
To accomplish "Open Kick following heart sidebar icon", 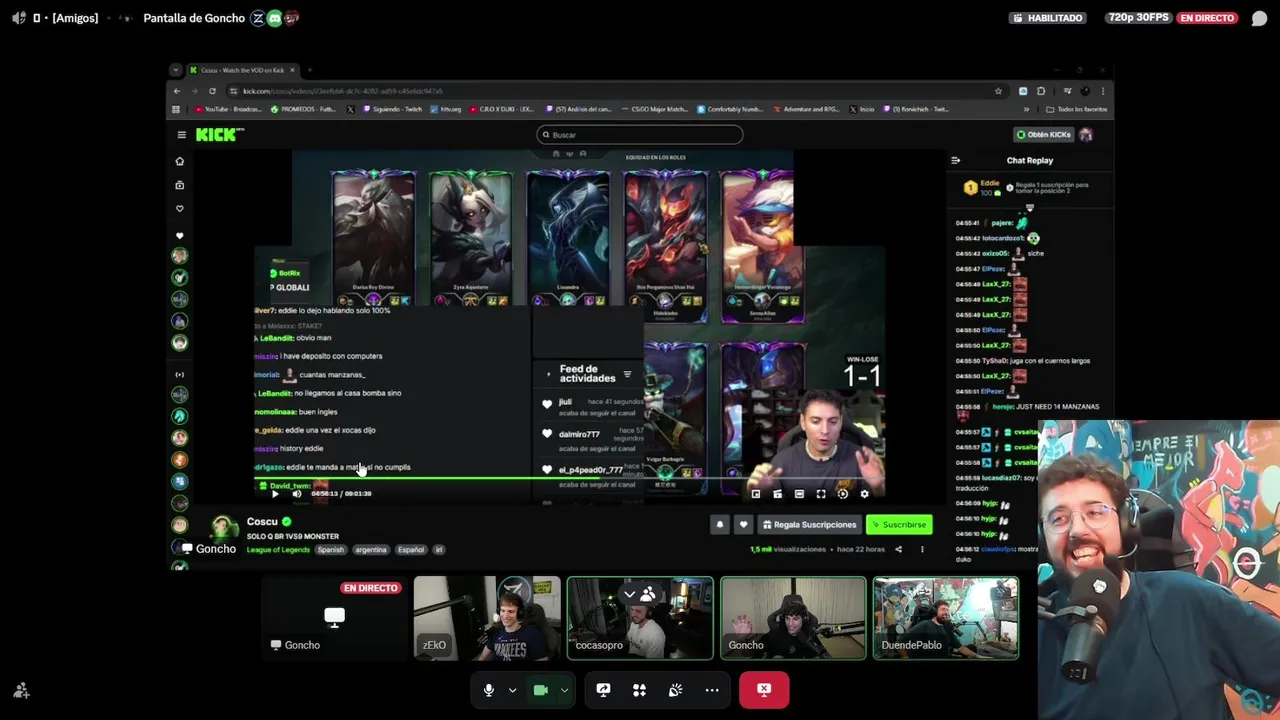I will (x=180, y=209).
